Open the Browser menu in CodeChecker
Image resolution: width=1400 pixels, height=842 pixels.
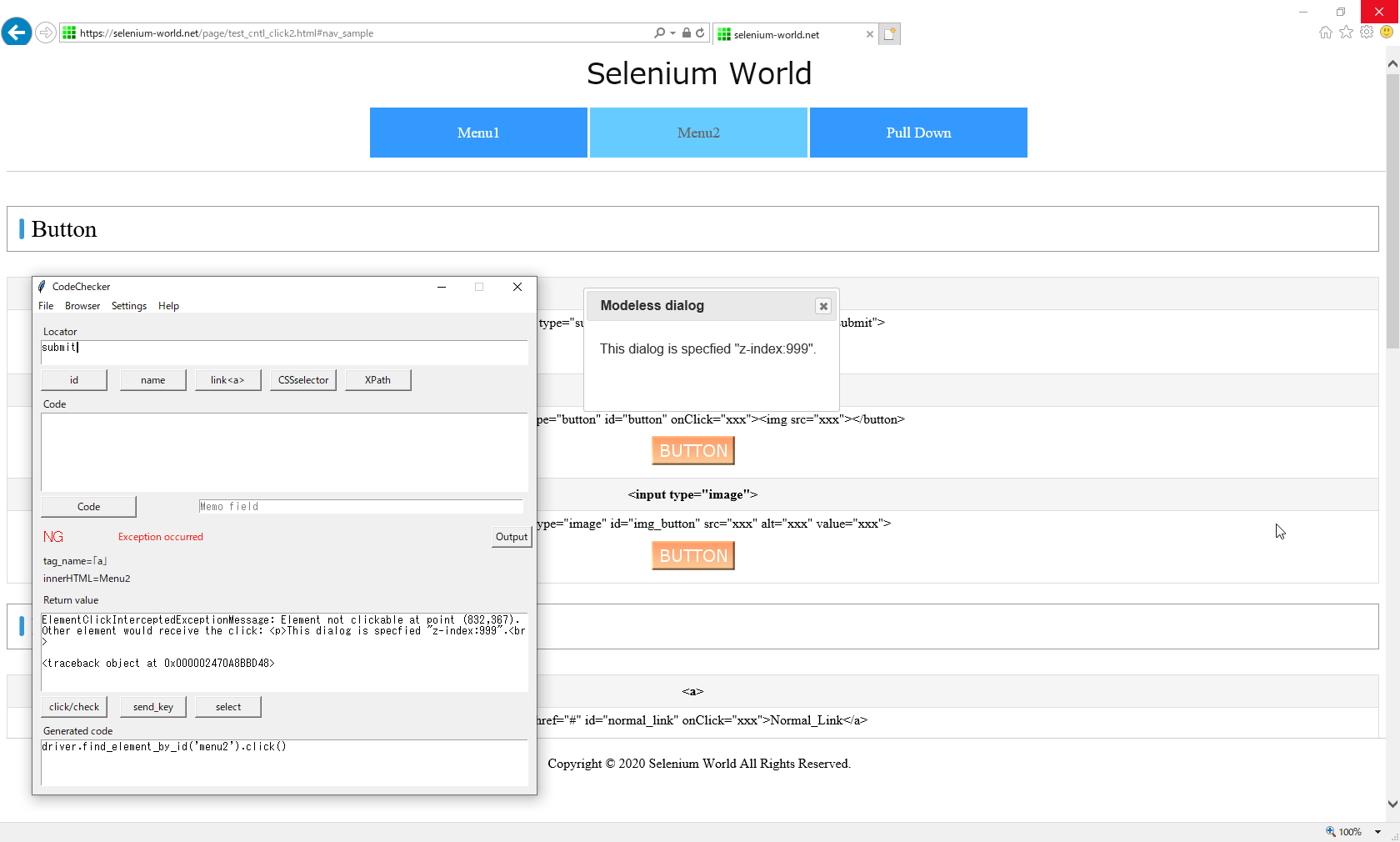tap(82, 306)
